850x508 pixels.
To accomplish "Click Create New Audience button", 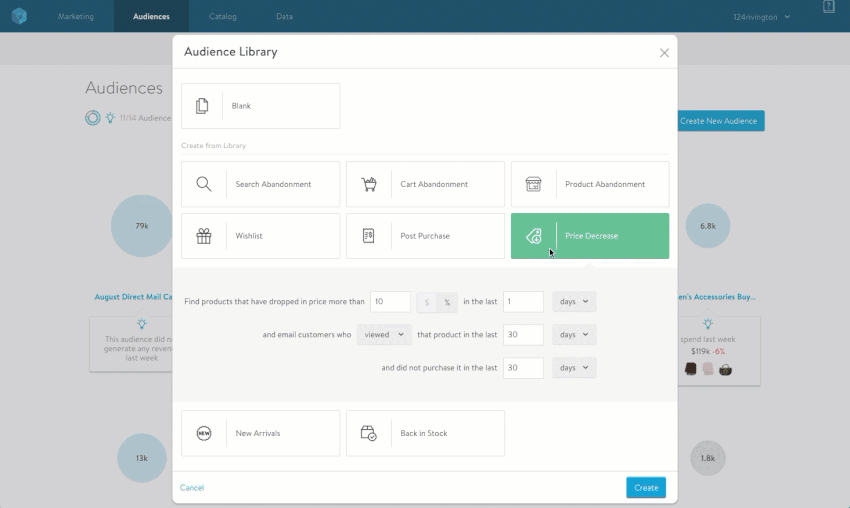I will click(720, 121).
